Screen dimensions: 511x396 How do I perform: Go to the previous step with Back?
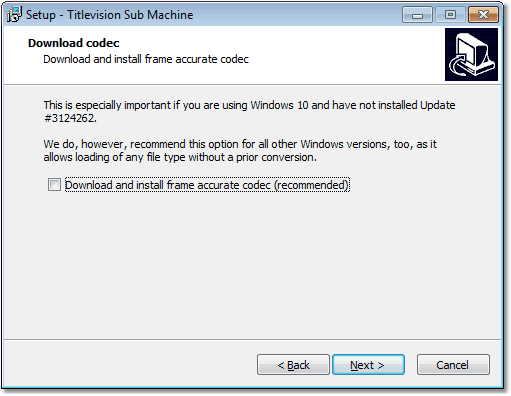point(293,365)
